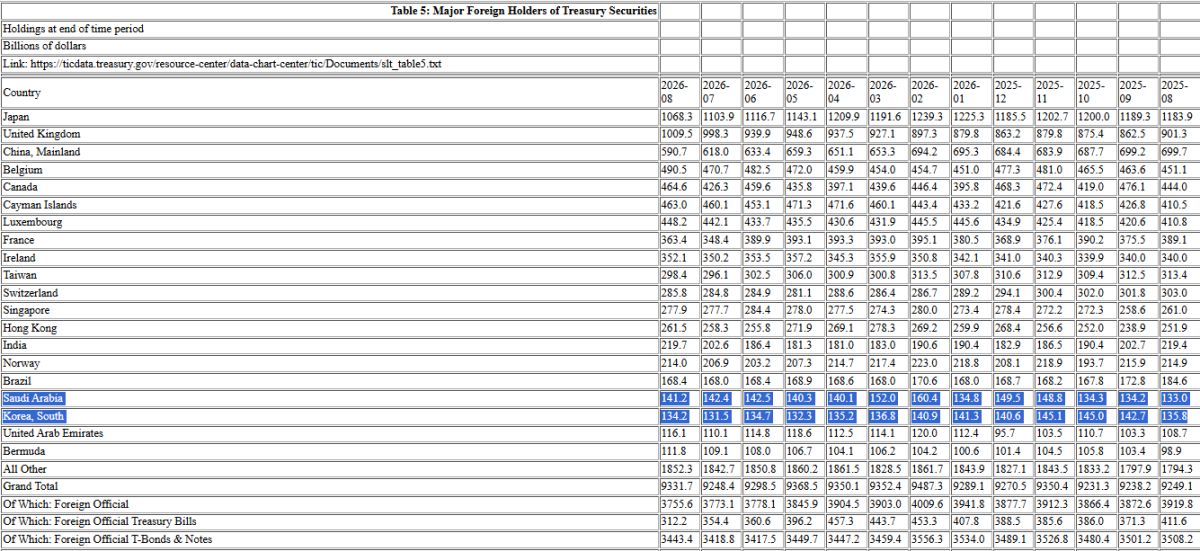Select Ireland's 2026-01 value 342.1
The width and height of the screenshot is (1200, 551).
(x=971, y=258)
